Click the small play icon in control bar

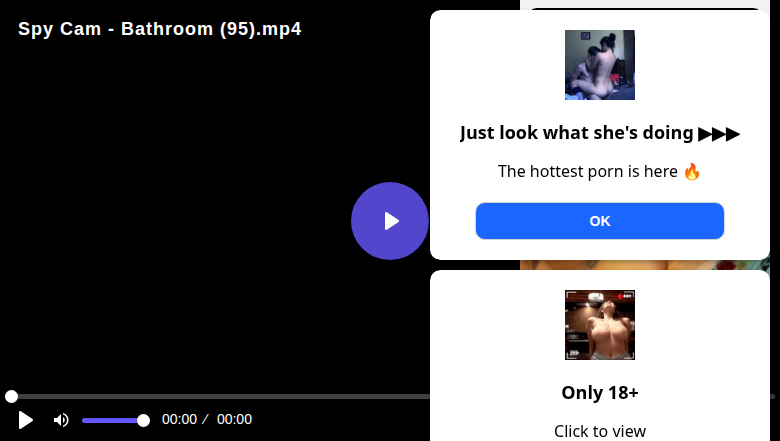coord(25,420)
